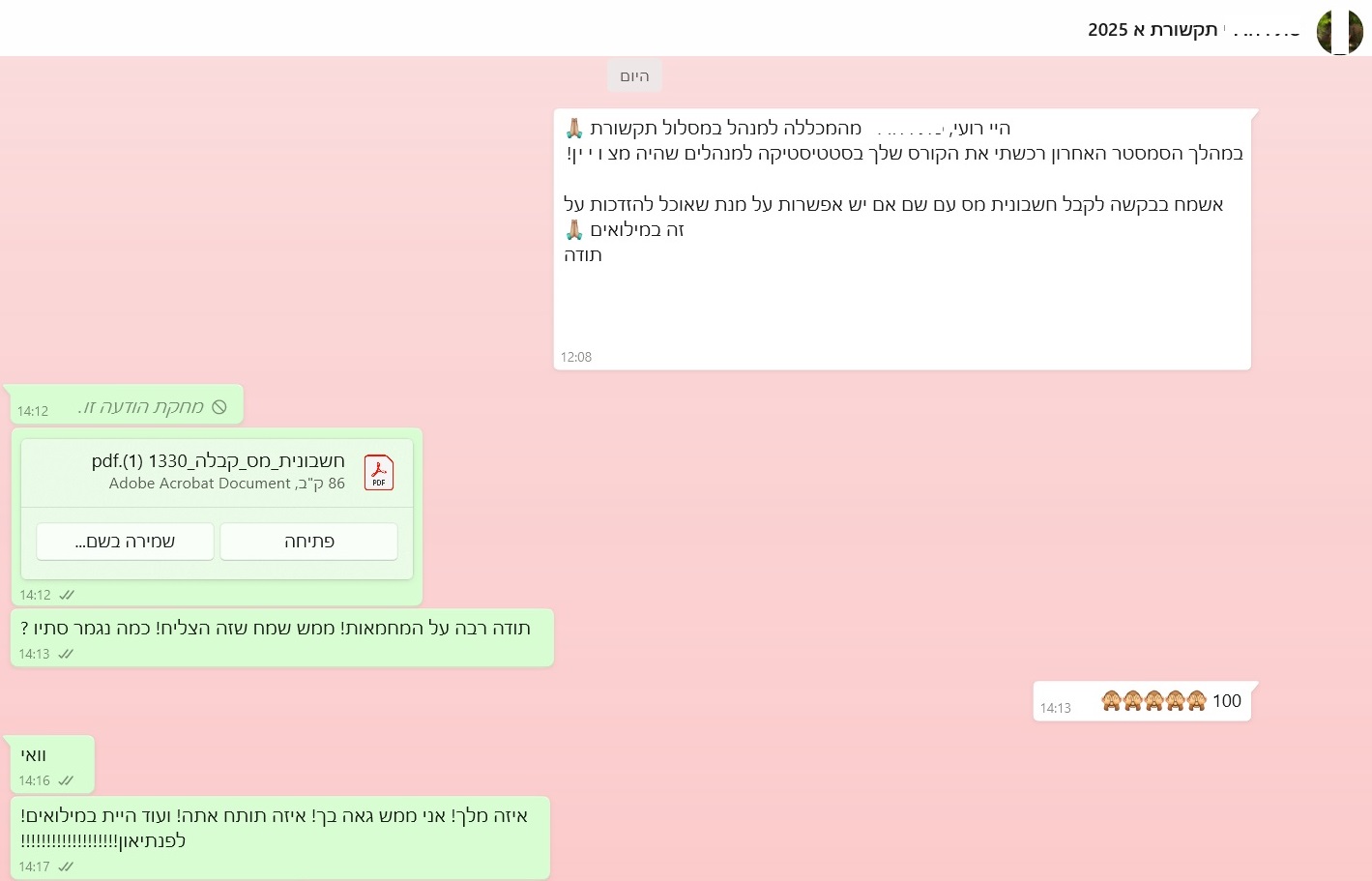1372x881 pixels.
Task: Click praying hands emoji ending first message line
Action: click(574, 129)
